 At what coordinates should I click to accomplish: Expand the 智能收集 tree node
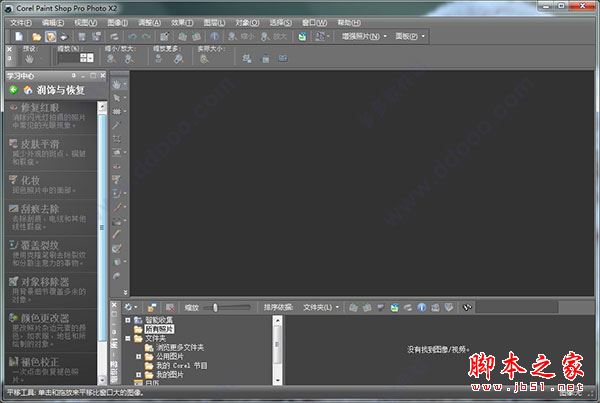tap(128, 320)
